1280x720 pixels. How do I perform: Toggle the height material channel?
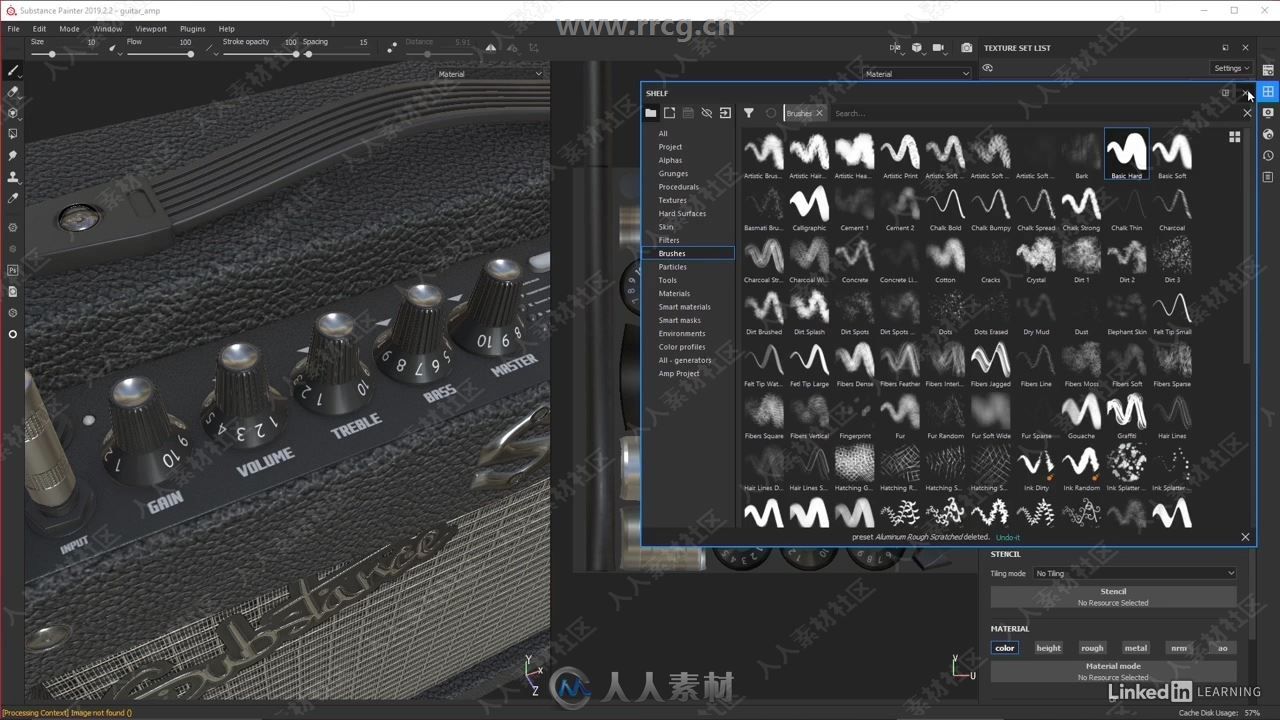(1049, 648)
